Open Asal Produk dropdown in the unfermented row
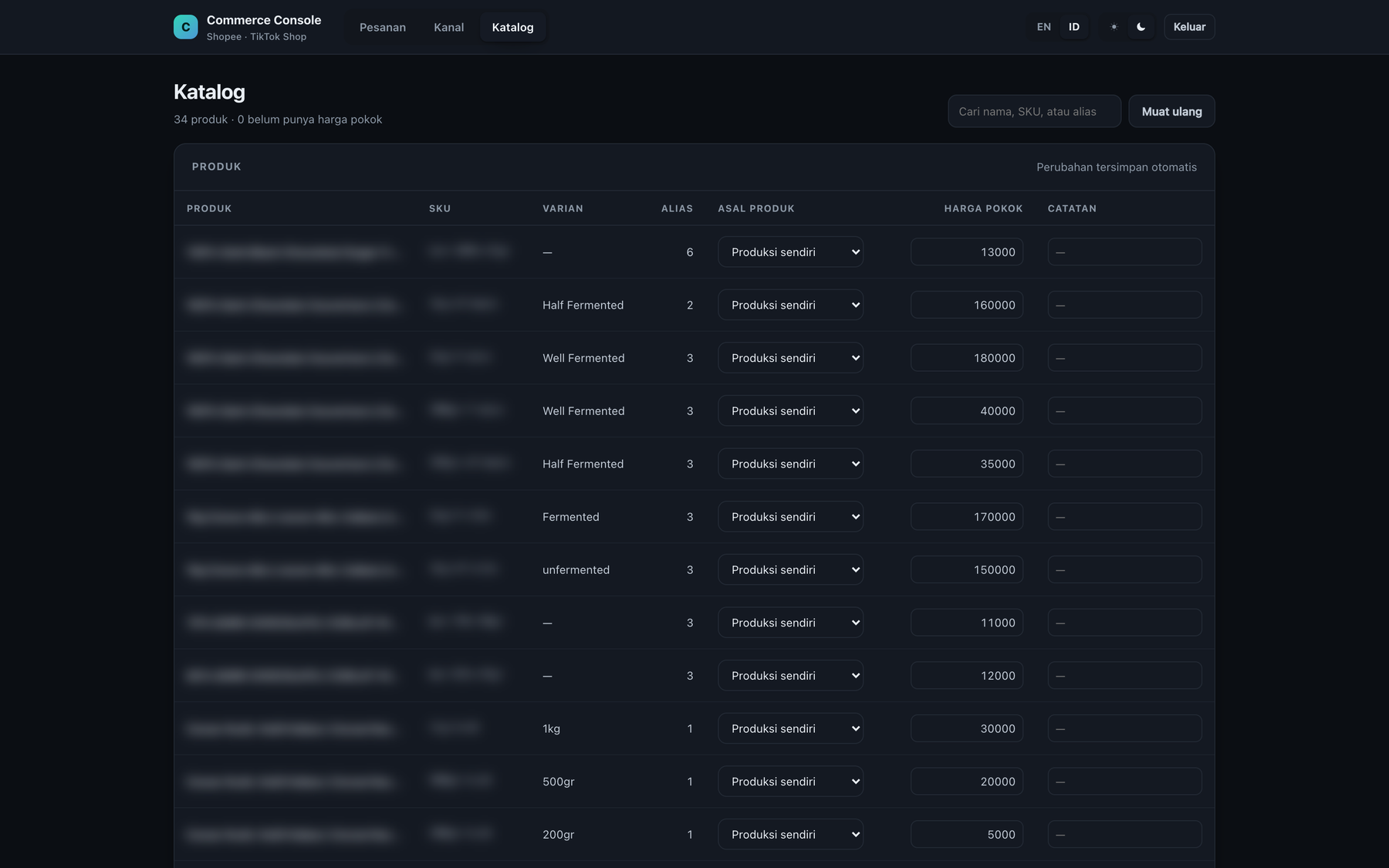This screenshot has height=868, width=1389. pos(790,569)
